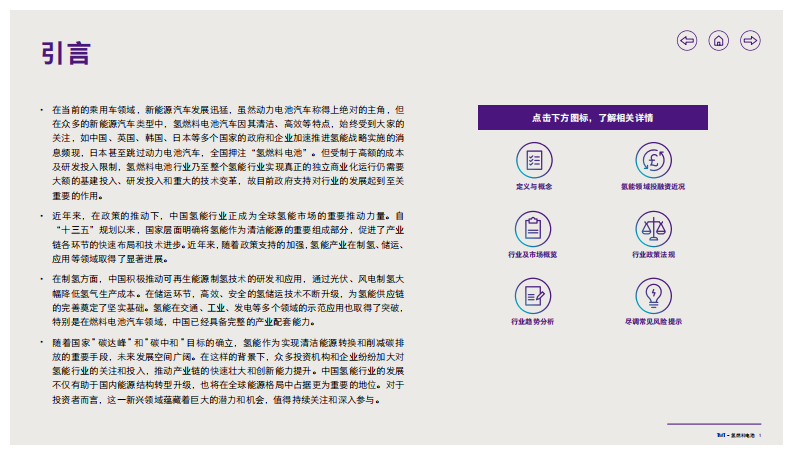Viewport: 793px width, 455px height.
Task: Open the lightbulb icon for 尽调常见风险提示
Action: coord(653,296)
